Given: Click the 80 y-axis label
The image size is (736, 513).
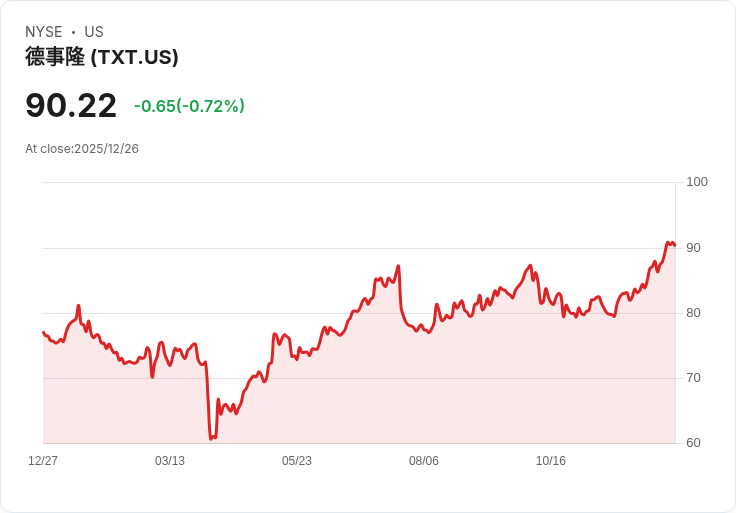Looking at the screenshot, I should click(x=694, y=313).
